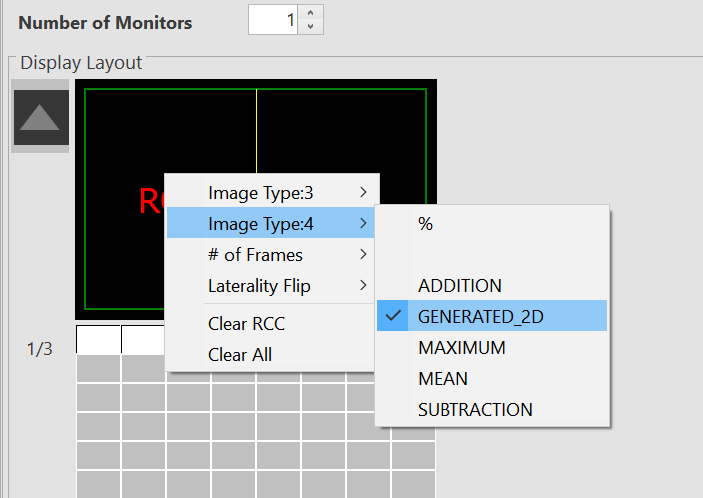
Task: Increase Number of Monitors with up stepper
Action: 311,15
